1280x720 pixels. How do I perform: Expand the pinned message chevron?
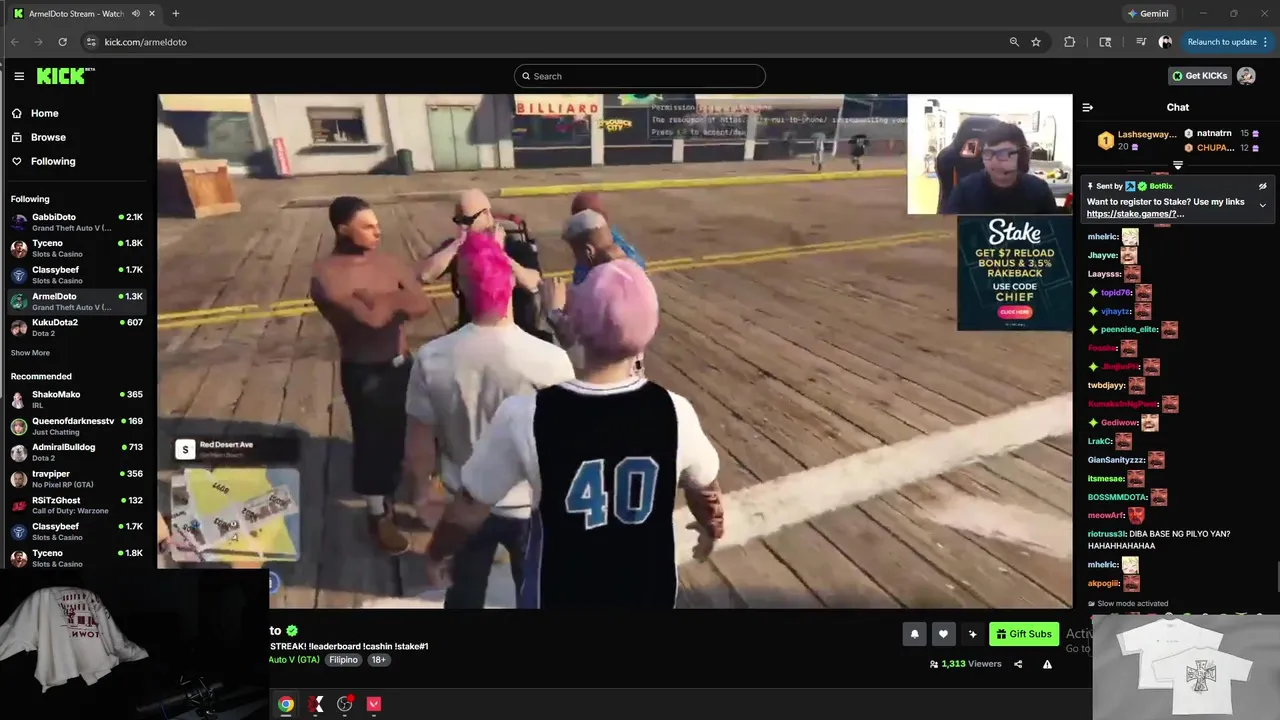click(x=1262, y=205)
